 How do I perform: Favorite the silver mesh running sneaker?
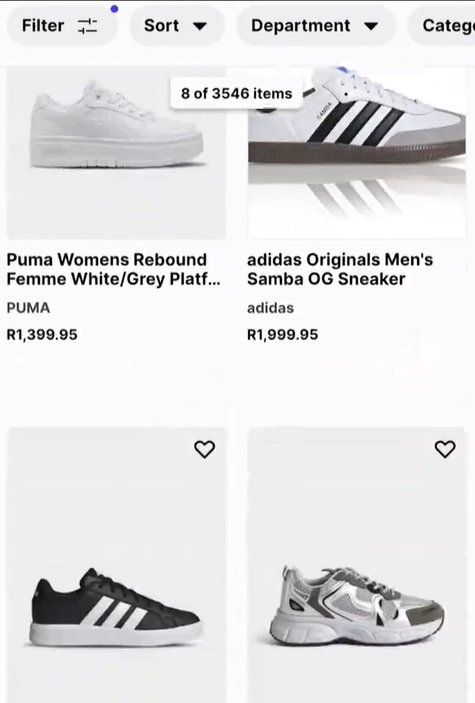(445, 449)
